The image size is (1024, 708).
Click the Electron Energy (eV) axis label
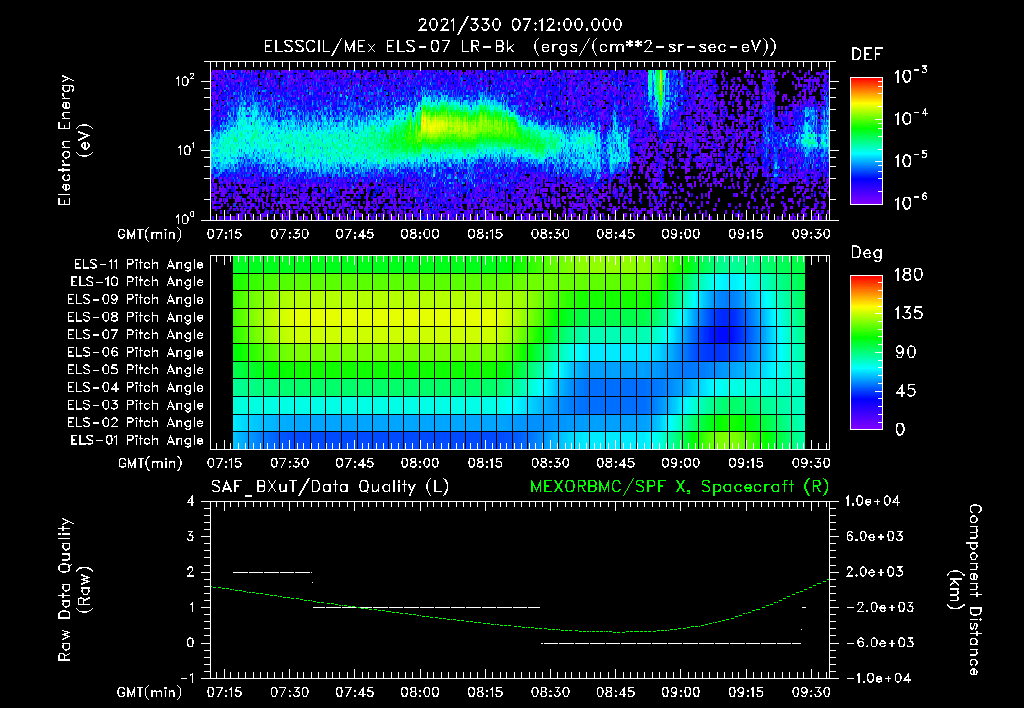[74, 140]
